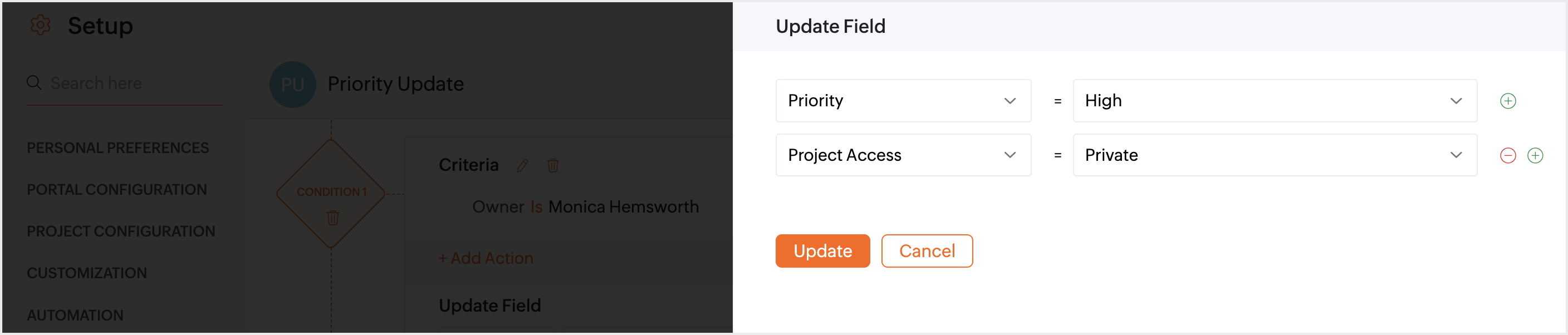Open the Private value dropdown

point(1274,156)
